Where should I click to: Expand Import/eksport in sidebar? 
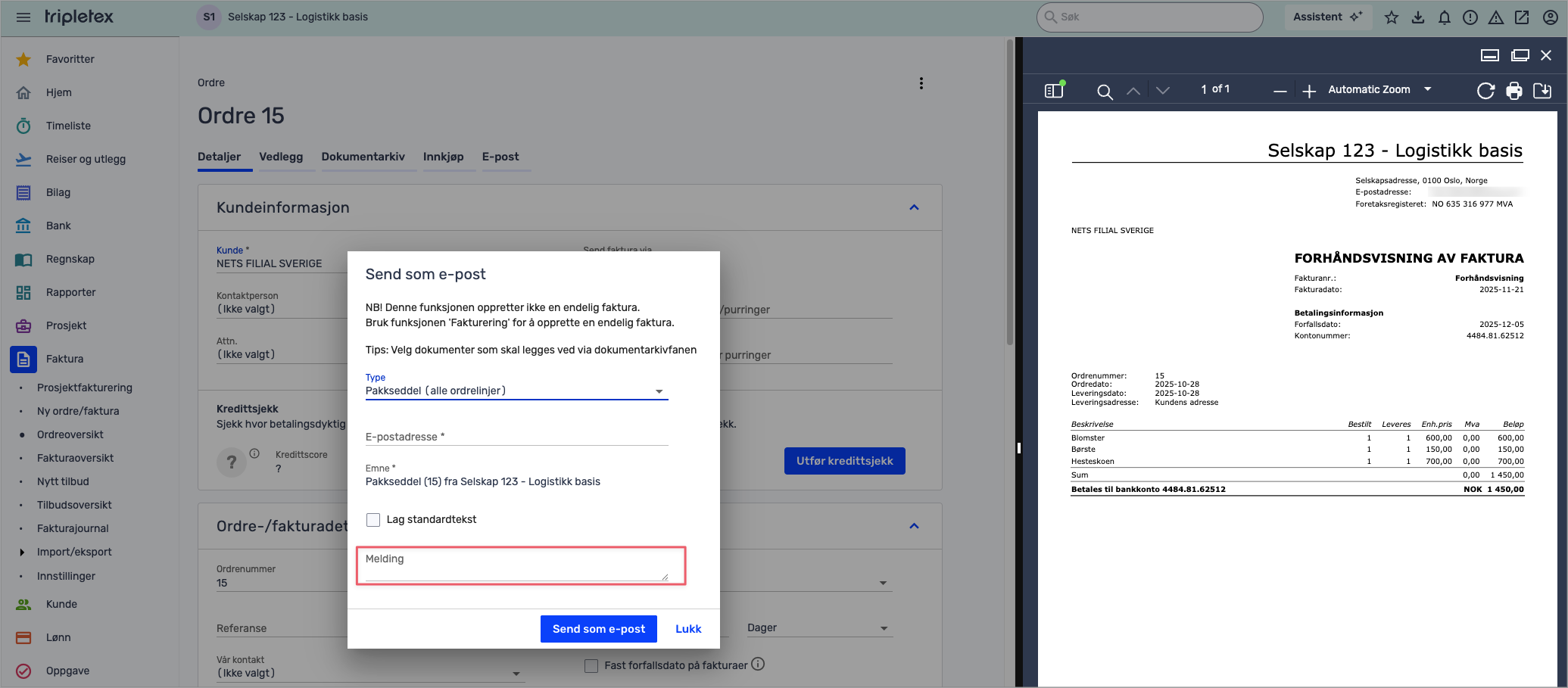pyautogui.click(x=22, y=552)
